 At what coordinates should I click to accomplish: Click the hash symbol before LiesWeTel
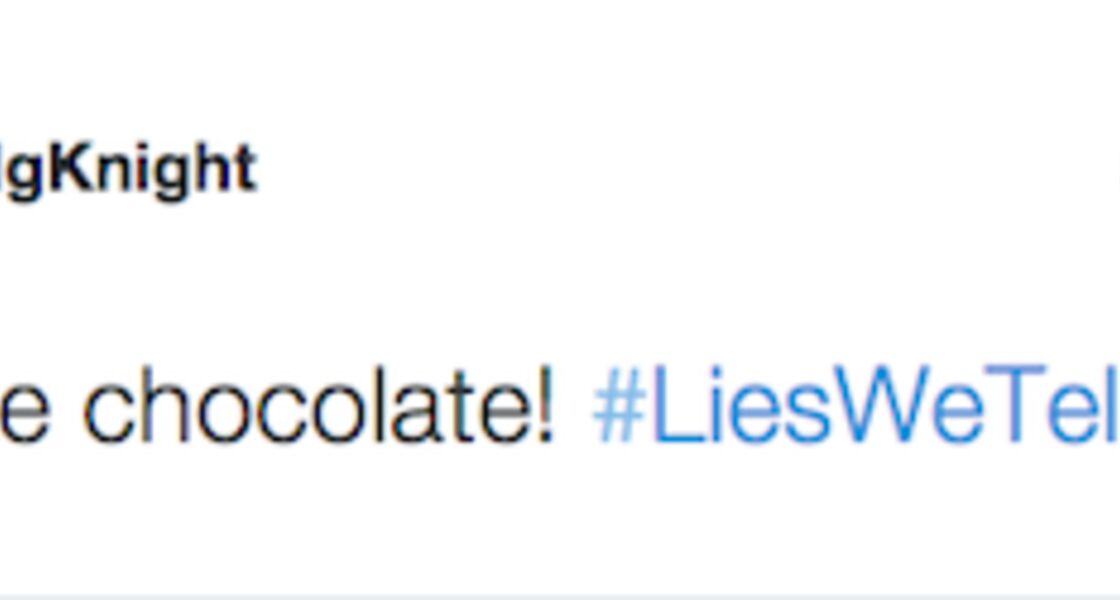[x=620, y=406]
